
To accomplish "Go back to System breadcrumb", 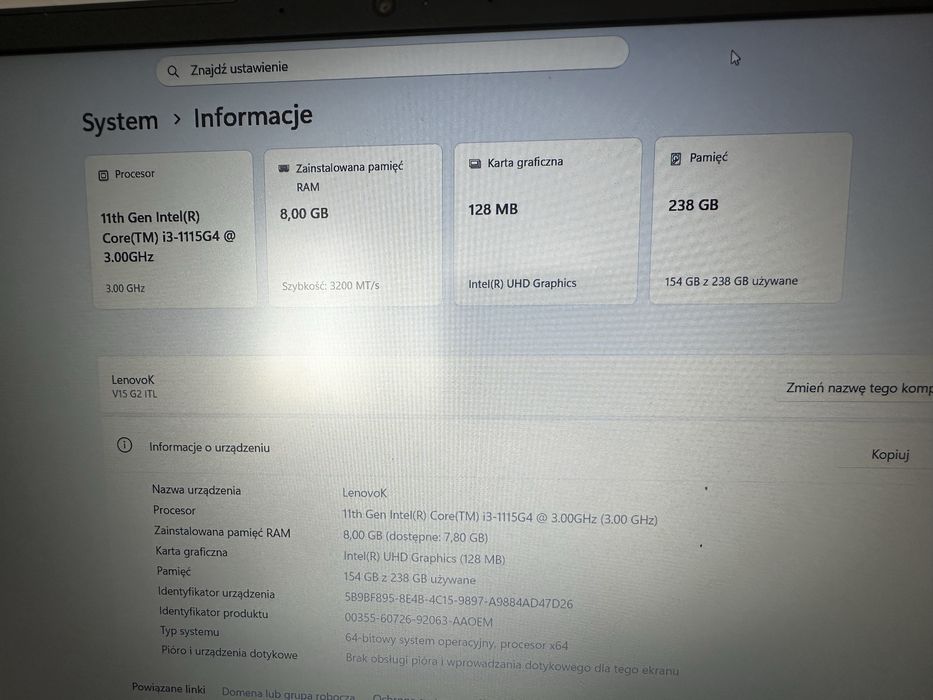I will 120,122.
